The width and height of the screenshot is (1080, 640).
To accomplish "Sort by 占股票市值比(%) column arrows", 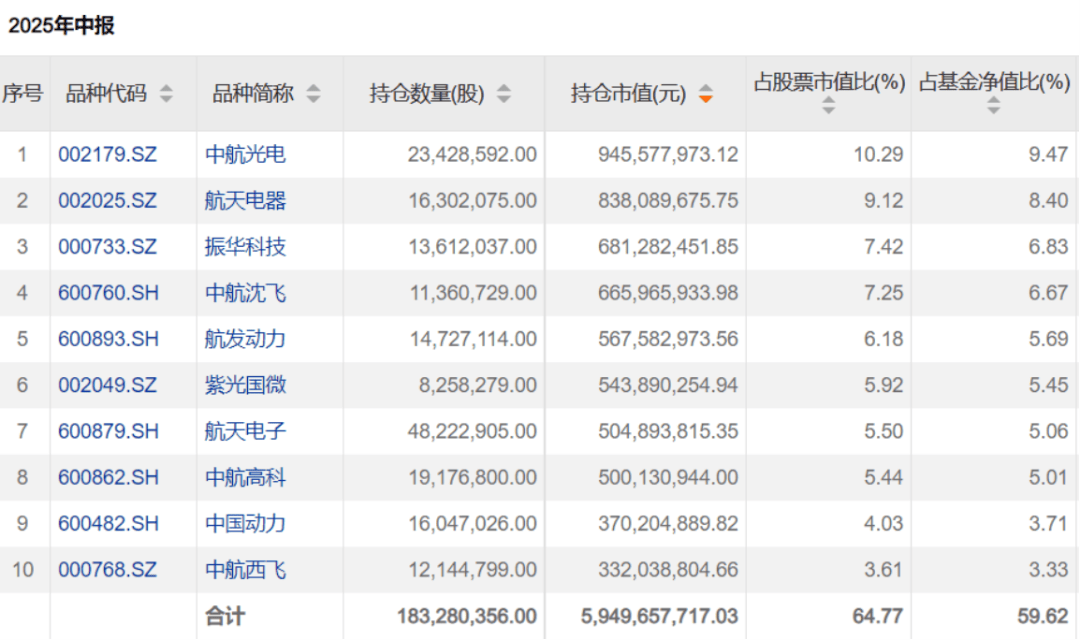I will click(x=829, y=105).
